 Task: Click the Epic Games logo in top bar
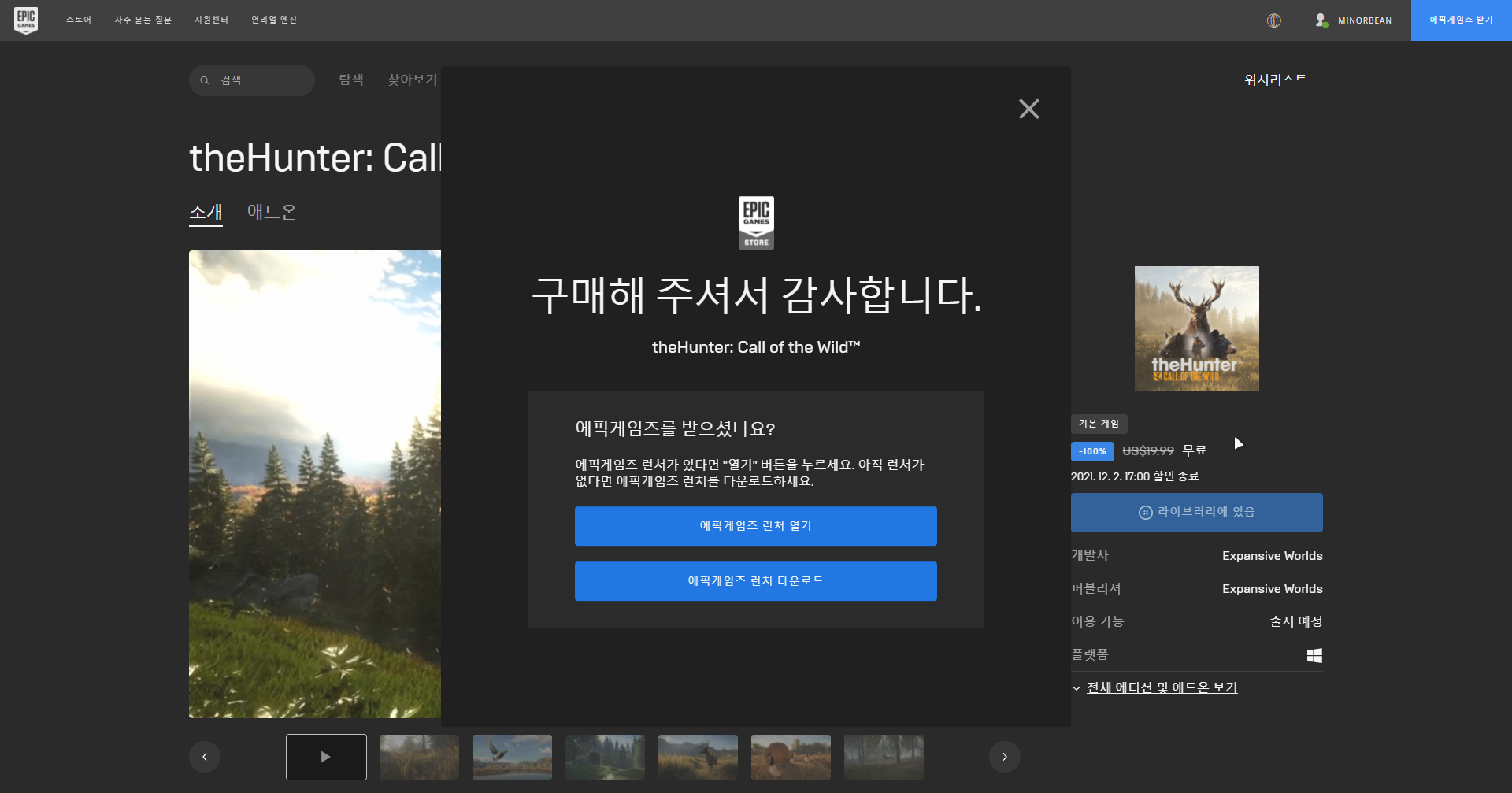[x=26, y=20]
